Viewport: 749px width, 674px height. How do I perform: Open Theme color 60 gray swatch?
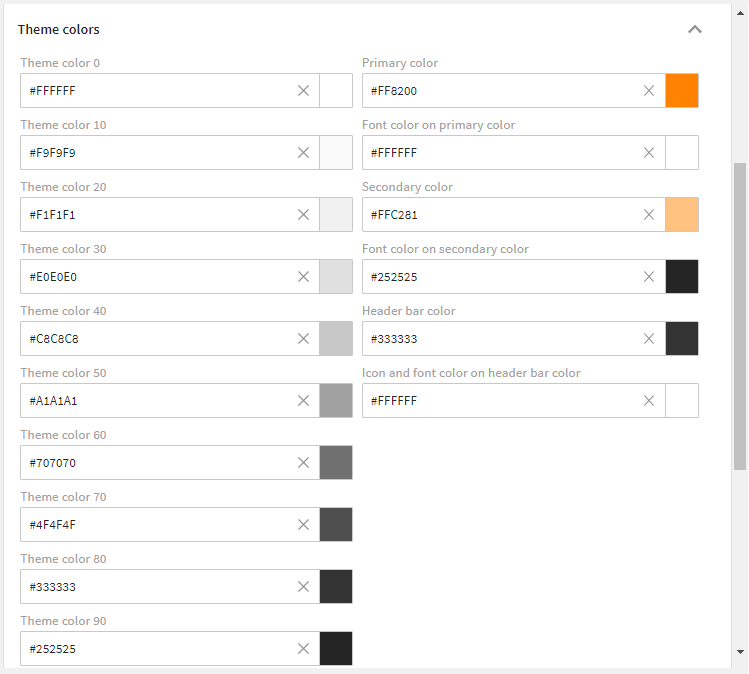[336, 463]
